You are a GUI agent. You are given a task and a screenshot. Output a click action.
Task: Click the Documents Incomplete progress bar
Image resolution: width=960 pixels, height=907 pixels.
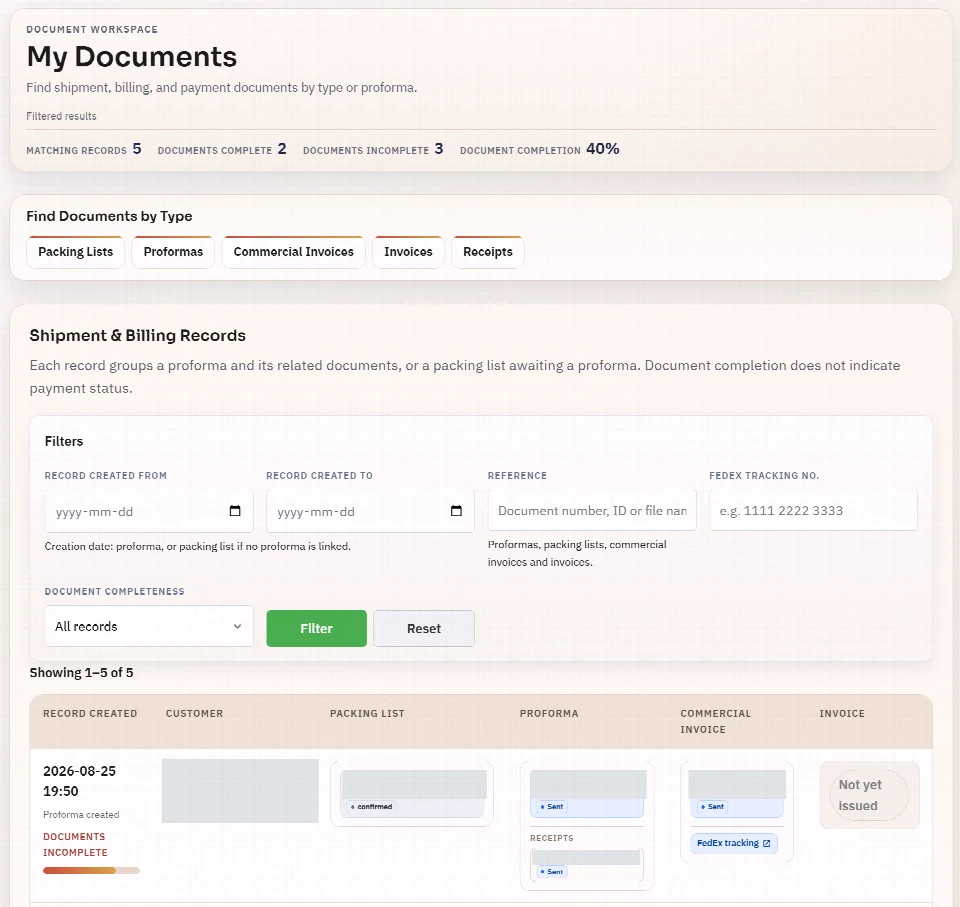[91, 870]
